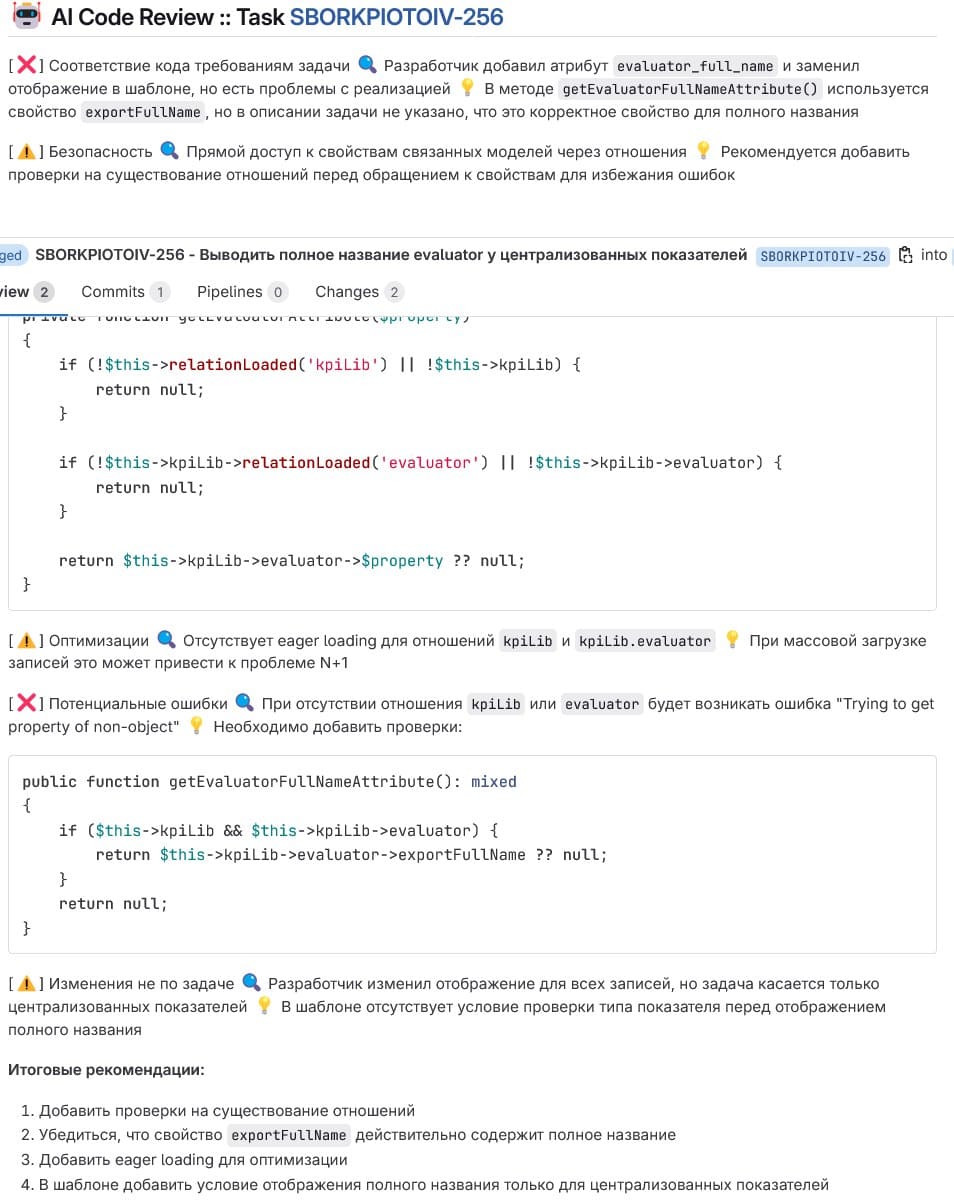954x1201 pixels.
Task: Click the red cross before "Соответствие кода требованиям"
Action: pos(27,66)
